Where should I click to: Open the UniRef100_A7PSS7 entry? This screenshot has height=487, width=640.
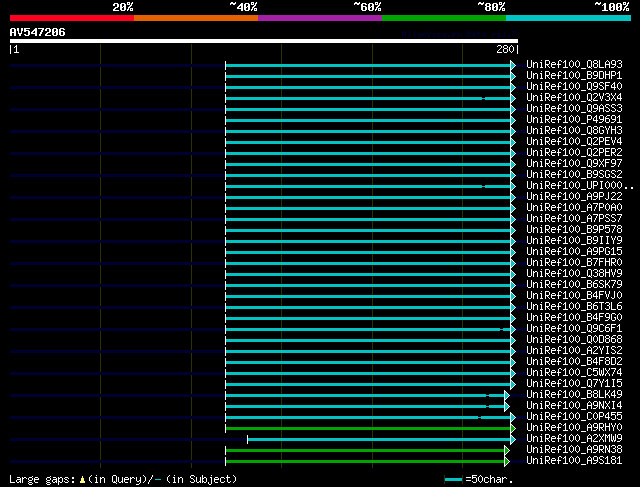click(x=574, y=219)
